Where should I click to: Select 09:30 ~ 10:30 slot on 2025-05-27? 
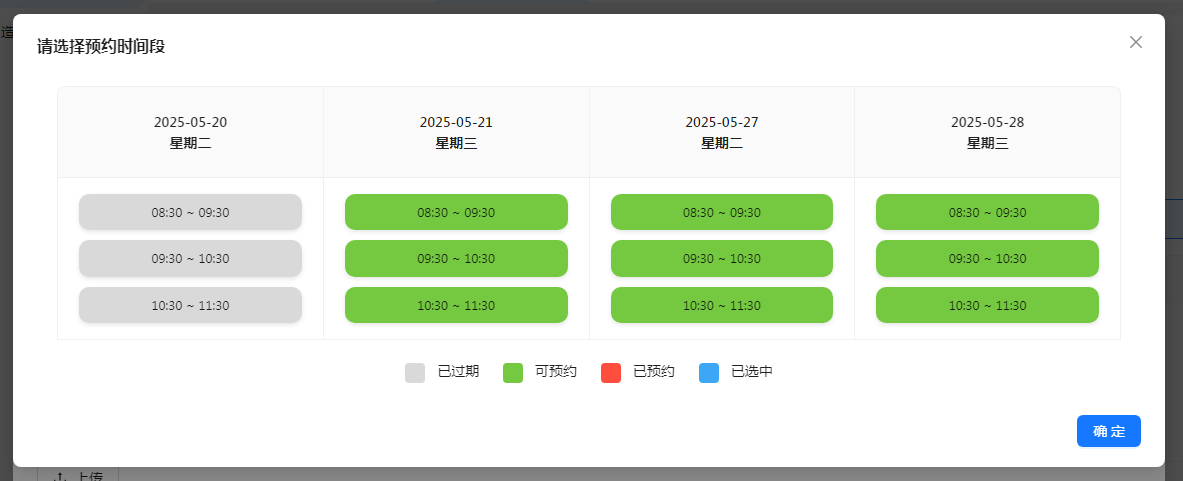(x=722, y=259)
